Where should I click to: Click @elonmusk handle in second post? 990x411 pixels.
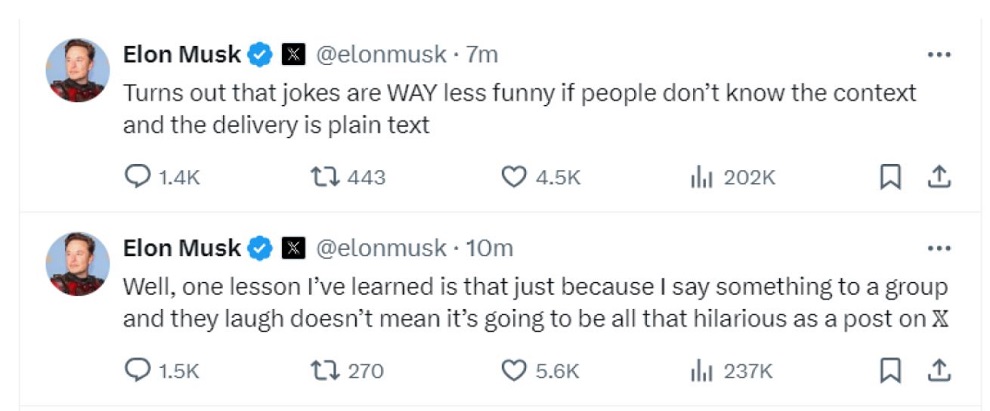tap(381, 248)
